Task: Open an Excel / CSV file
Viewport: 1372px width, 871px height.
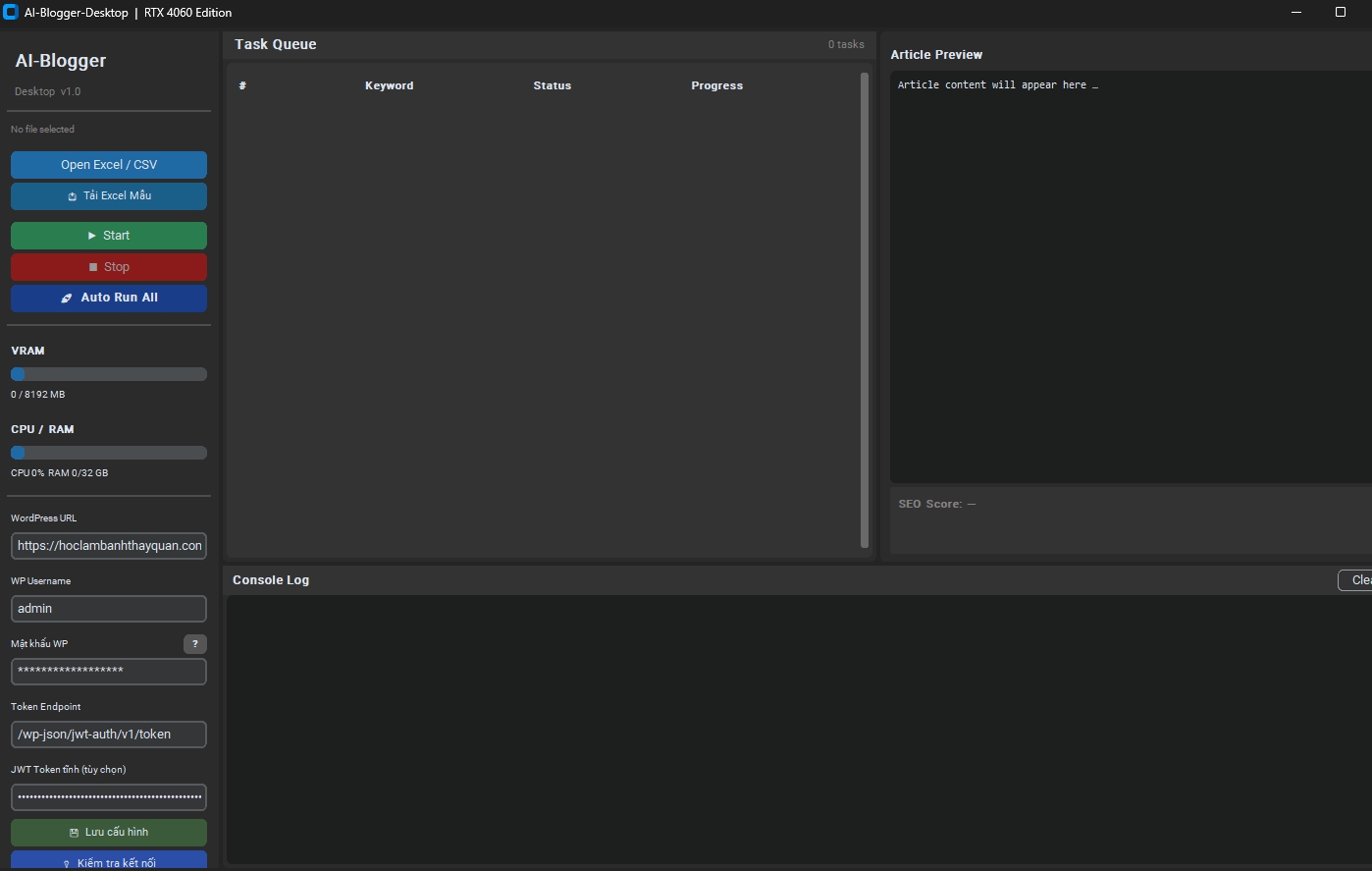Action: (109, 165)
